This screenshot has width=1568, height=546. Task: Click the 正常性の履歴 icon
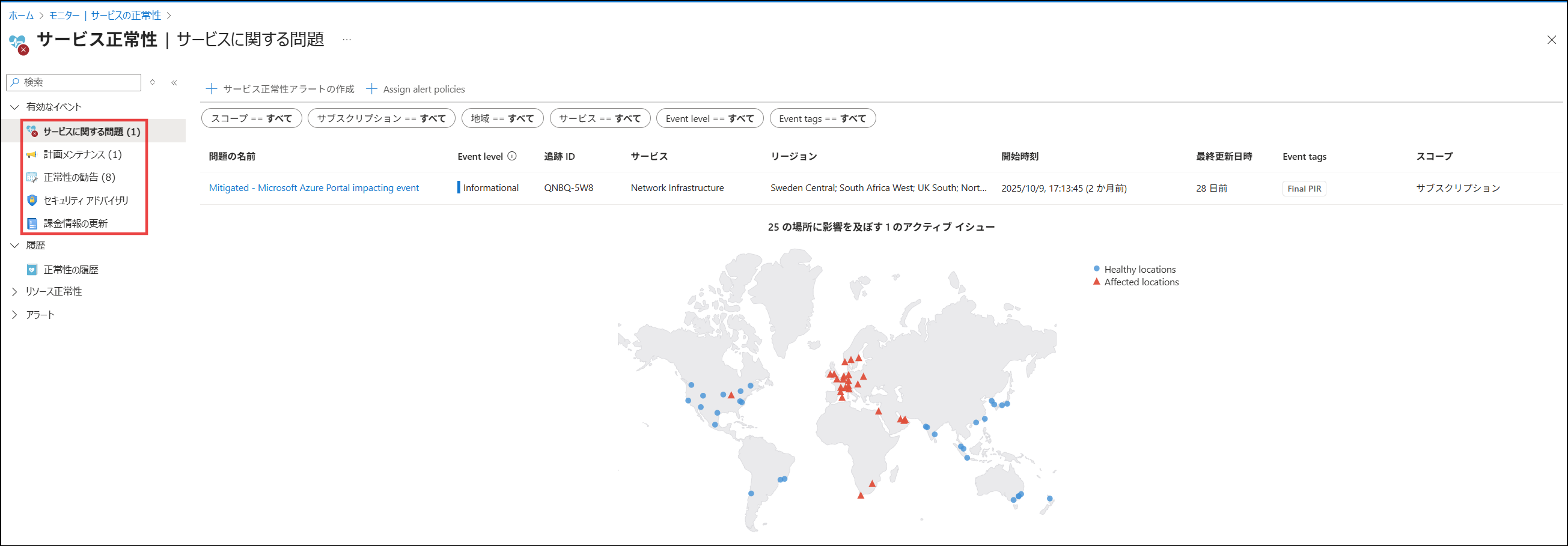(x=32, y=269)
